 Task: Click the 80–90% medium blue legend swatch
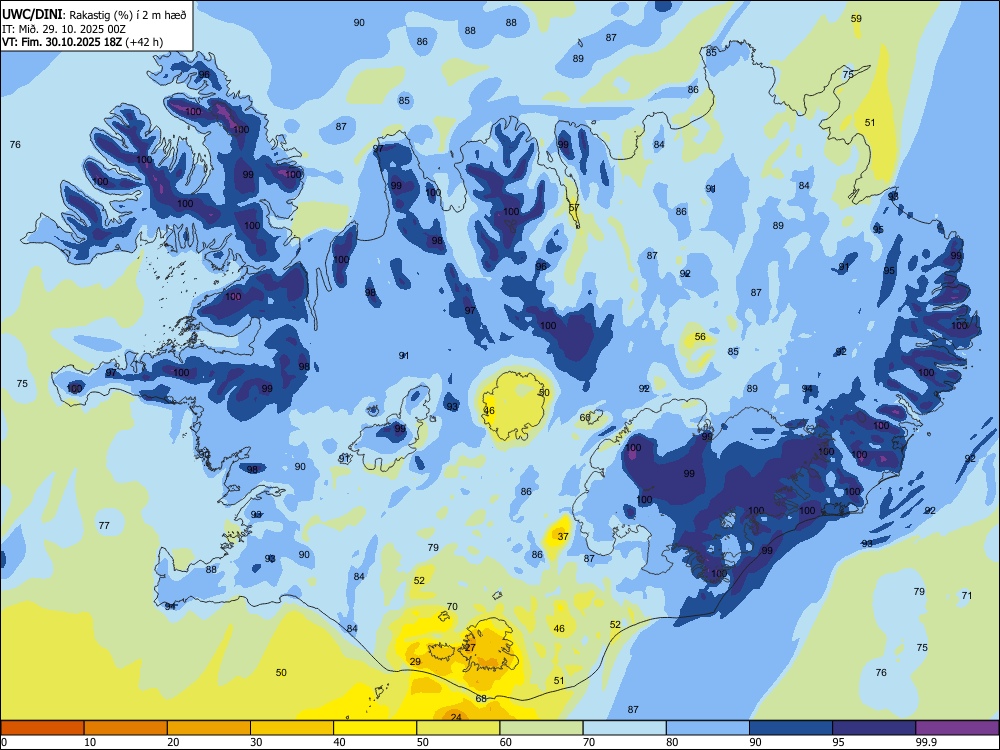[708, 728]
